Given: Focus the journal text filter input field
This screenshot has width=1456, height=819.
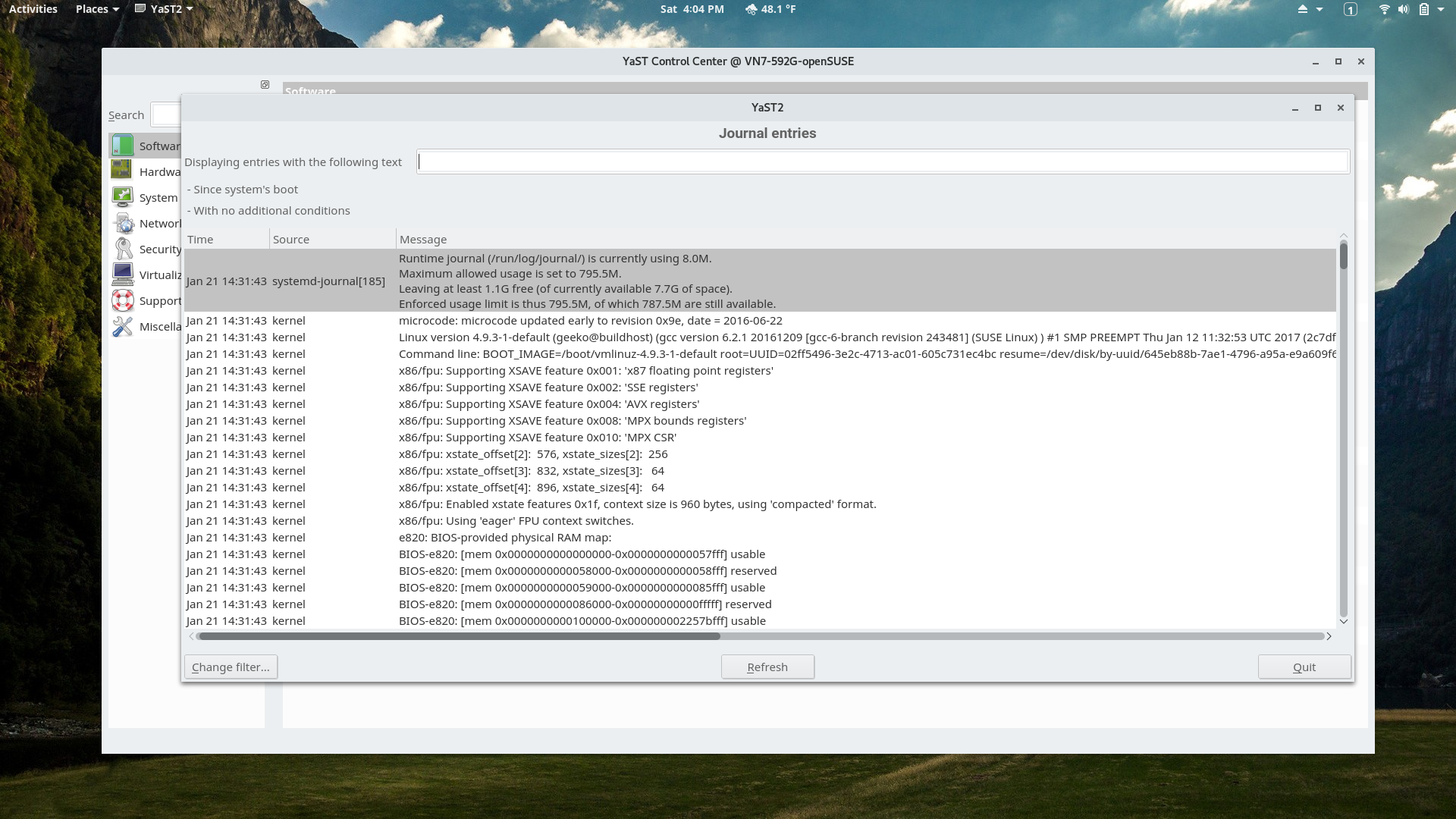Looking at the screenshot, I should click(x=883, y=162).
